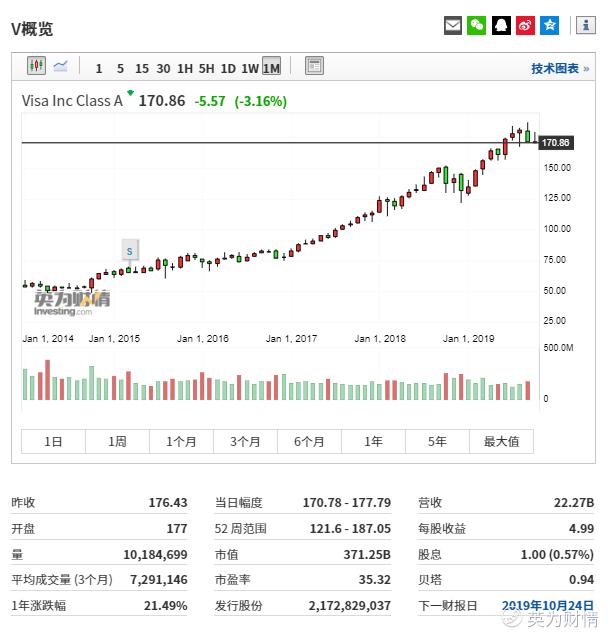Screen dimensions: 610x640
Task: Choose the 3个月 time range tab
Action: [x=245, y=441]
